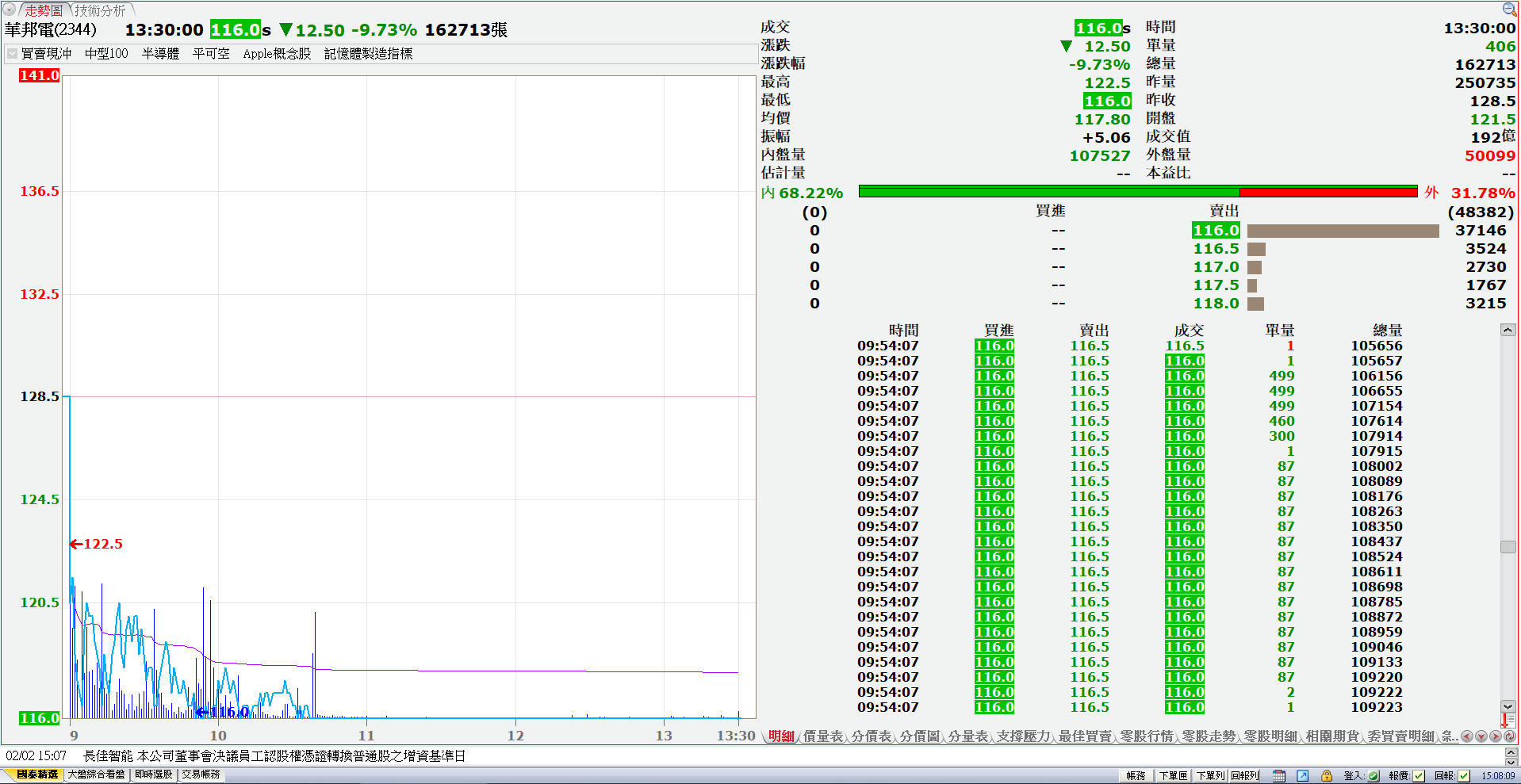Open the round dropdown left of 走勢圖 tab

(x=10, y=10)
